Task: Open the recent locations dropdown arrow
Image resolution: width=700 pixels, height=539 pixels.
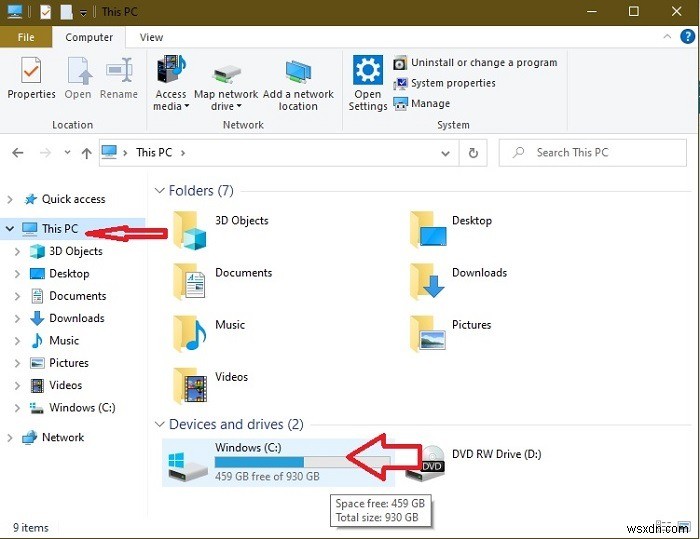Action: 67,153
